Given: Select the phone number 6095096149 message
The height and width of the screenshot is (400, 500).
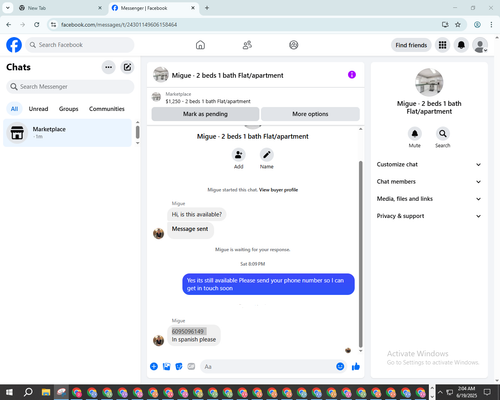Looking at the screenshot, I should pyautogui.click(x=188, y=331).
